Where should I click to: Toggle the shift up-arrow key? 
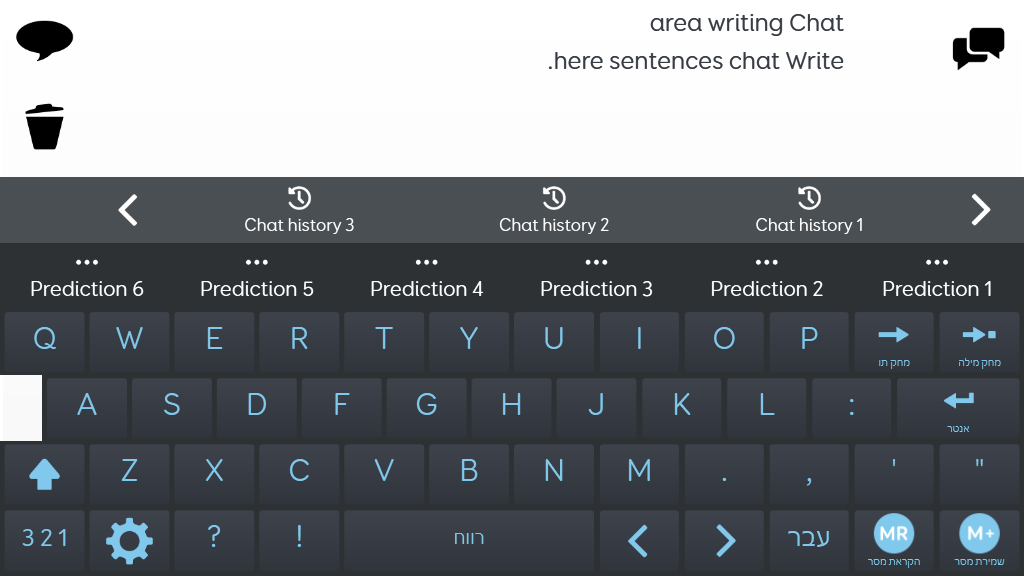(x=44, y=474)
